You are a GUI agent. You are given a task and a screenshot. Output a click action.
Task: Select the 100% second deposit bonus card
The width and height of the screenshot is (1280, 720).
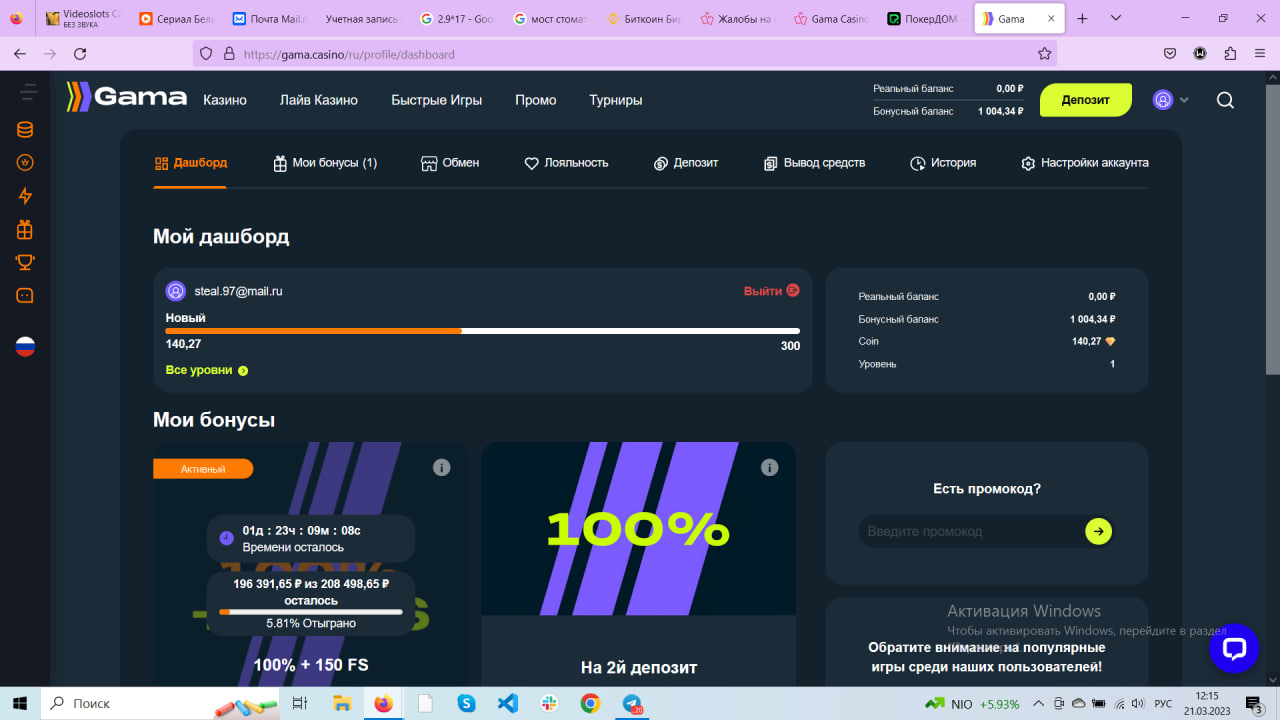[638, 563]
